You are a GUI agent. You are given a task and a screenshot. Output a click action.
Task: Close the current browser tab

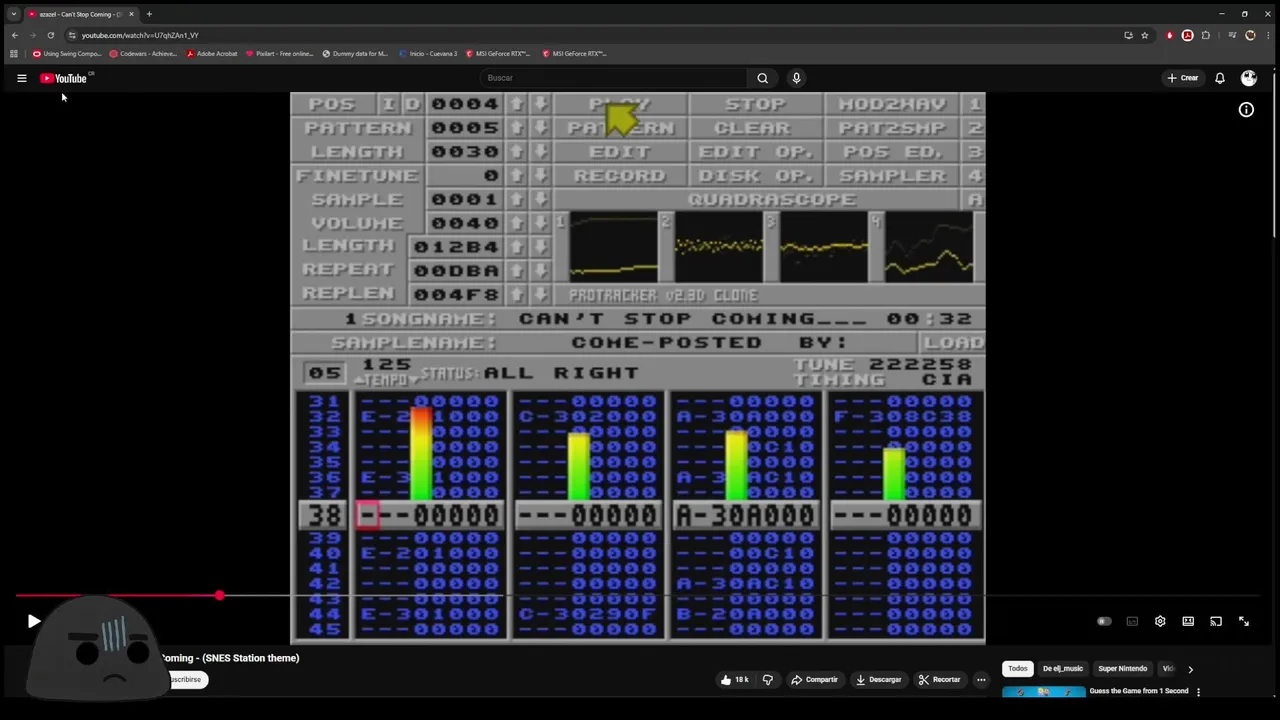131,14
